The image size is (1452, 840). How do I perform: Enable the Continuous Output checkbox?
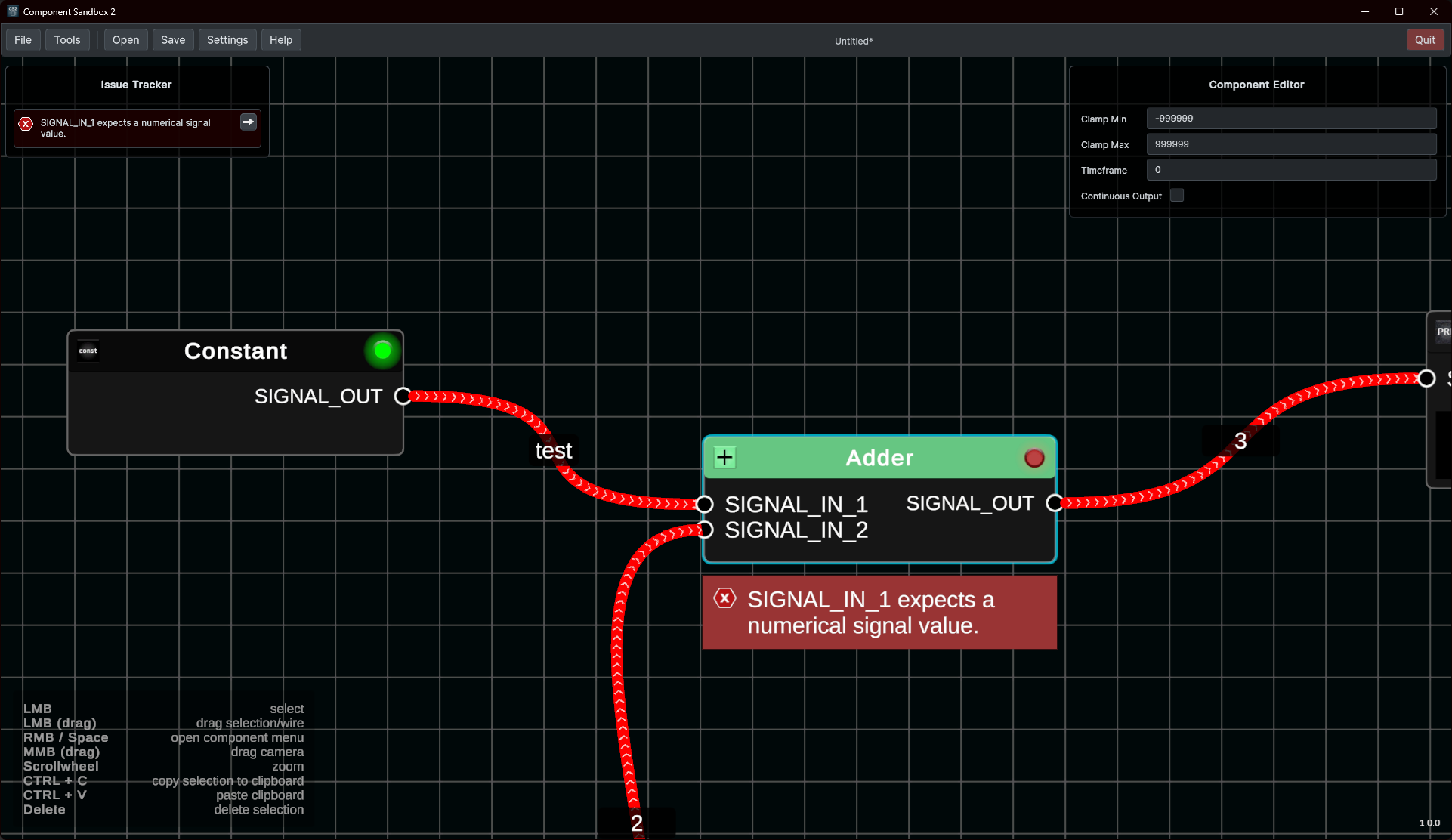click(1177, 196)
